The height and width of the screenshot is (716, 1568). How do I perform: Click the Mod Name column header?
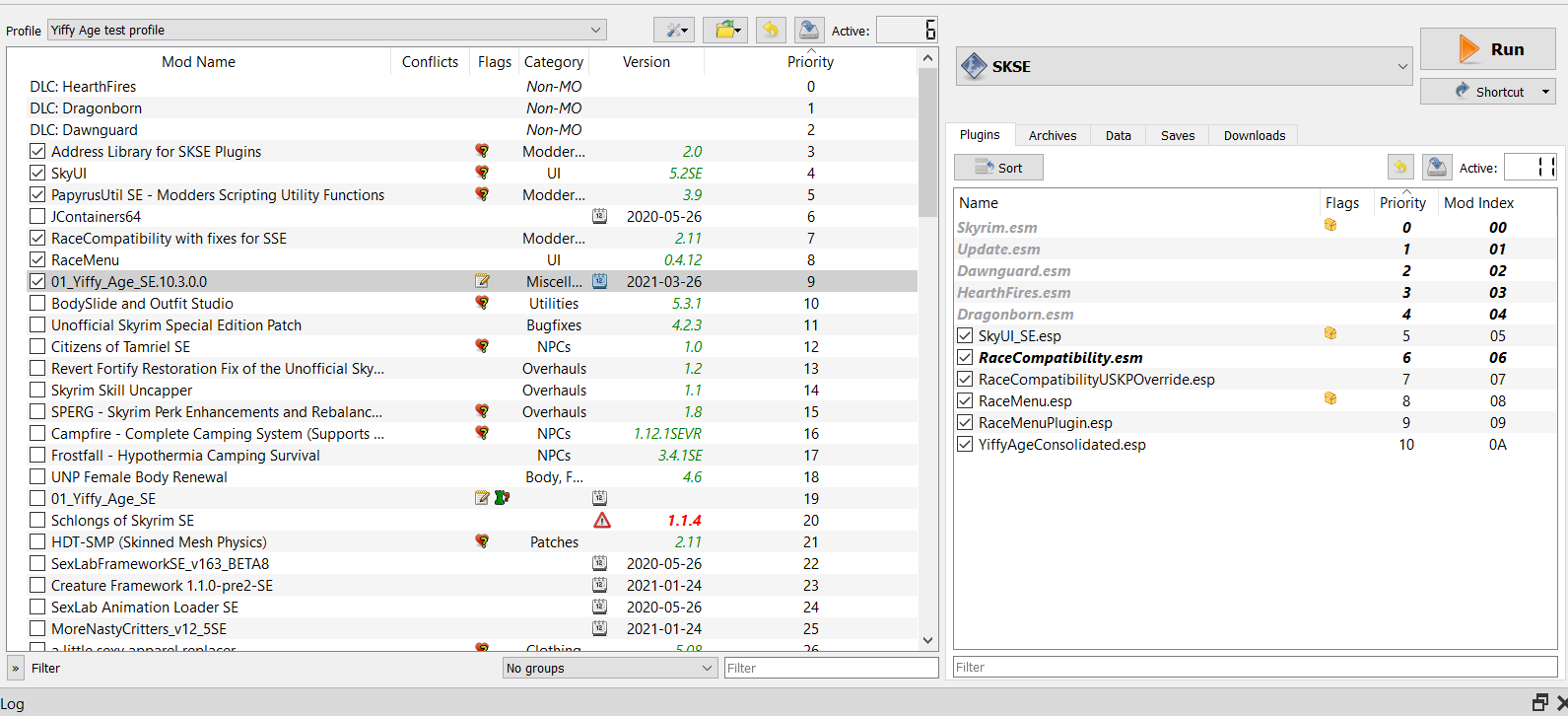[x=198, y=61]
